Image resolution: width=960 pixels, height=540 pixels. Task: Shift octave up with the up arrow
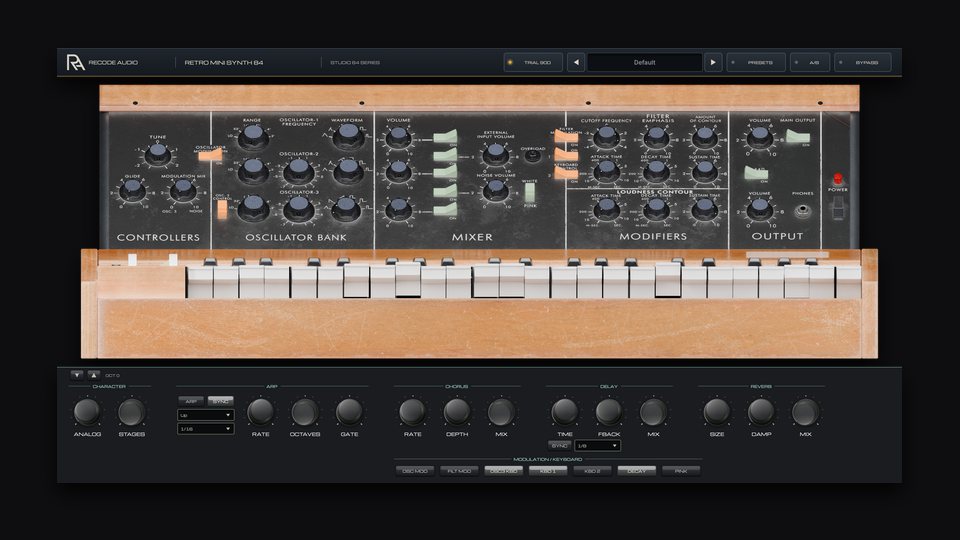pyautogui.click(x=94, y=375)
